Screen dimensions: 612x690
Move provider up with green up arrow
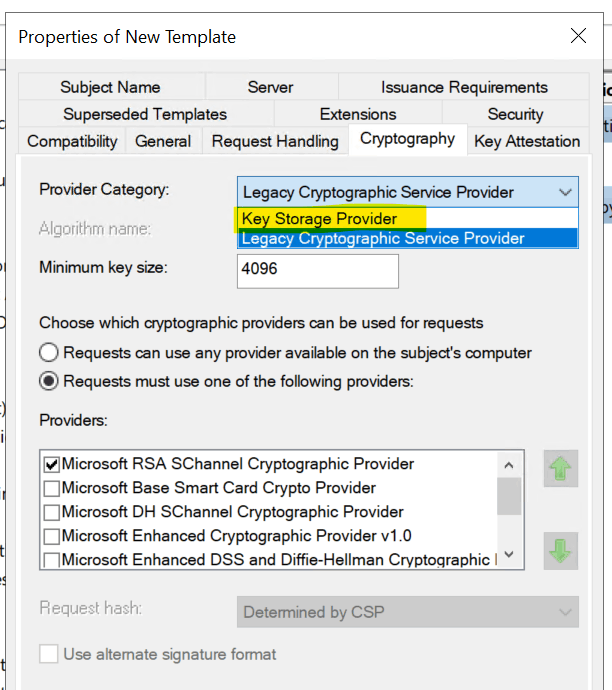coord(561,468)
